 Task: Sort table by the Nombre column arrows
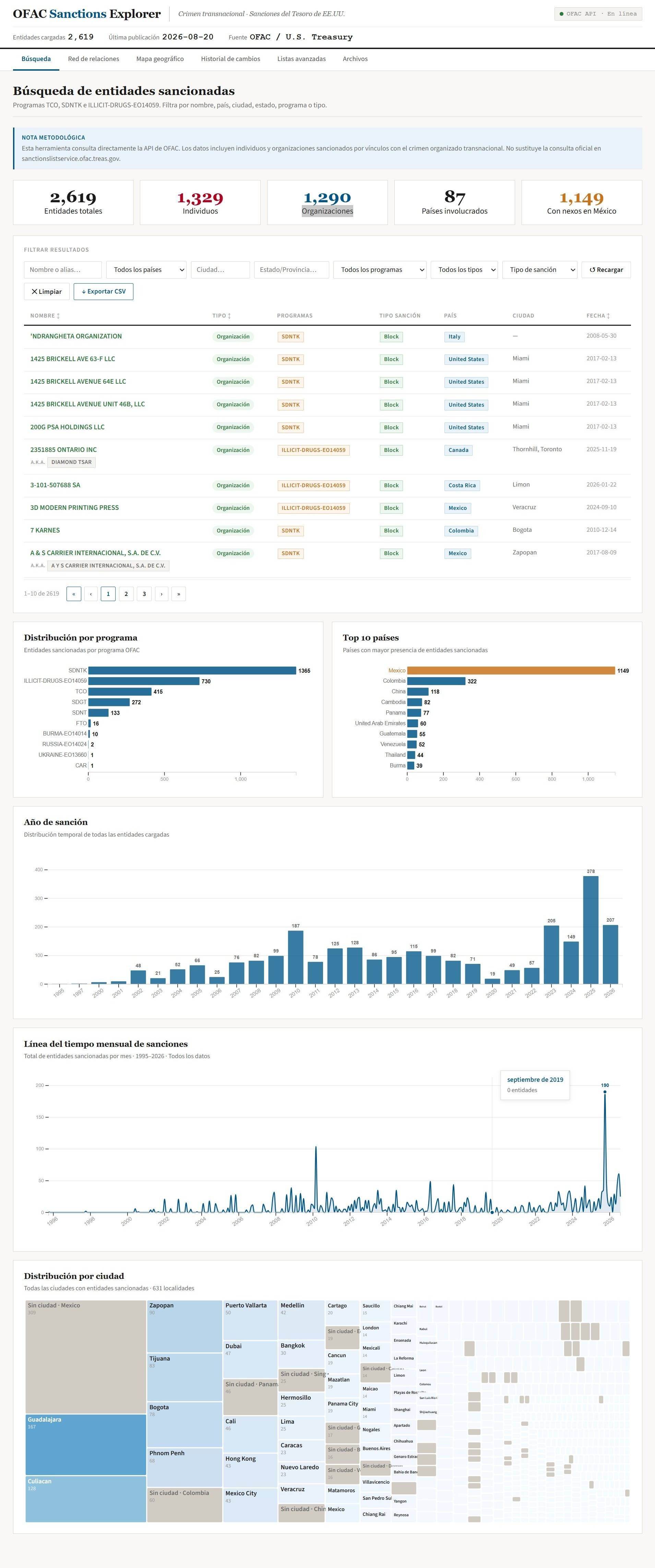(x=58, y=316)
